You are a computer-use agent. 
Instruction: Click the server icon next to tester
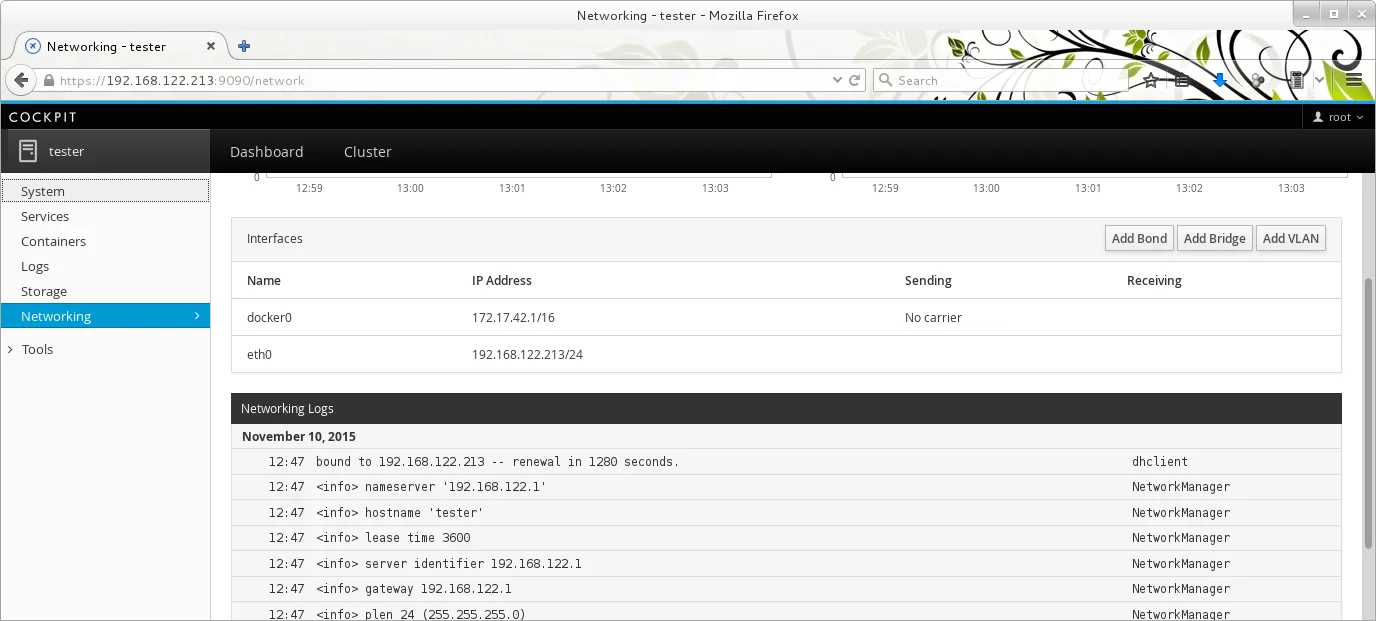(27, 150)
